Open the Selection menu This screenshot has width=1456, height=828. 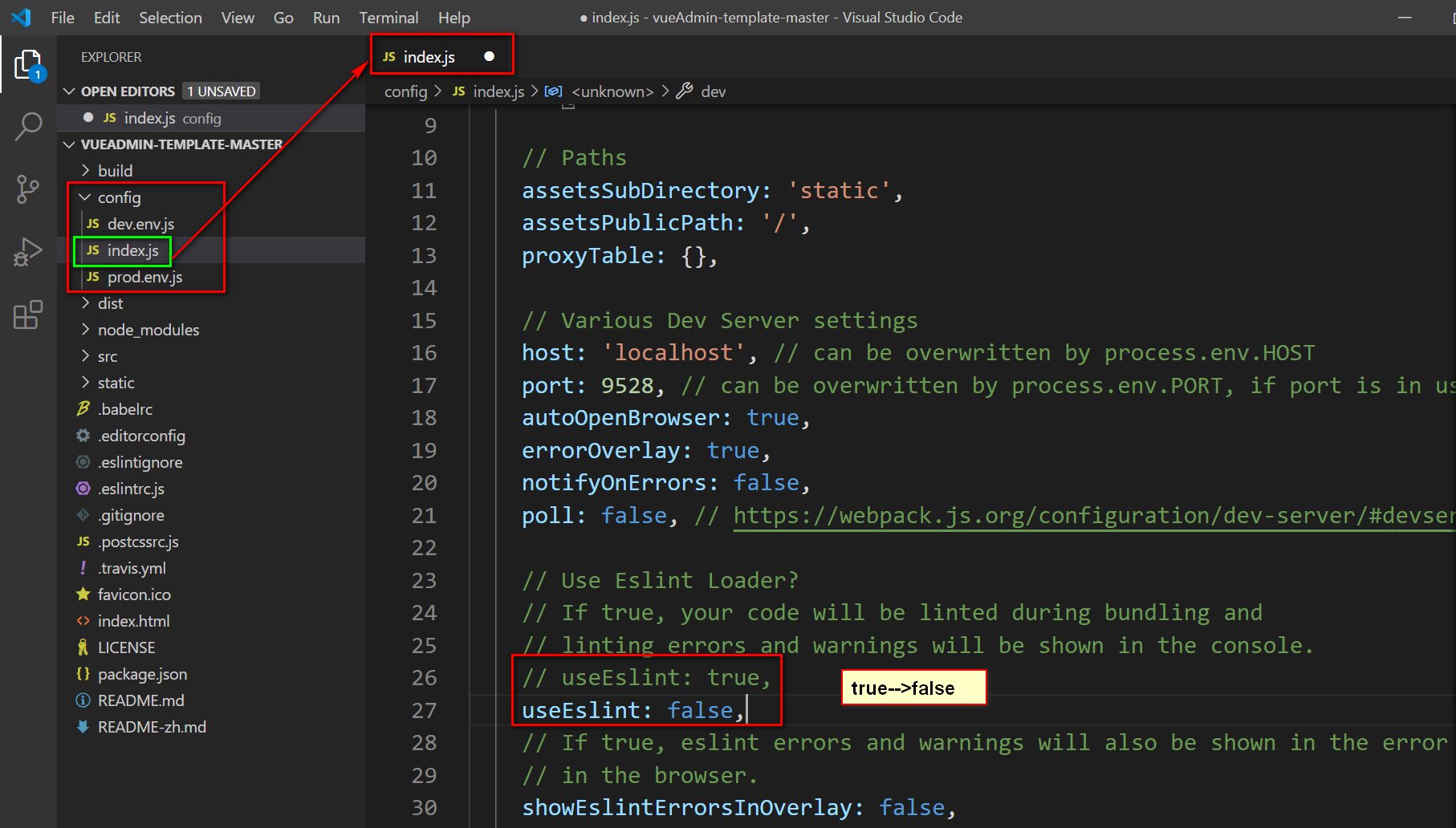pyautogui.click(x=170, y=18)
